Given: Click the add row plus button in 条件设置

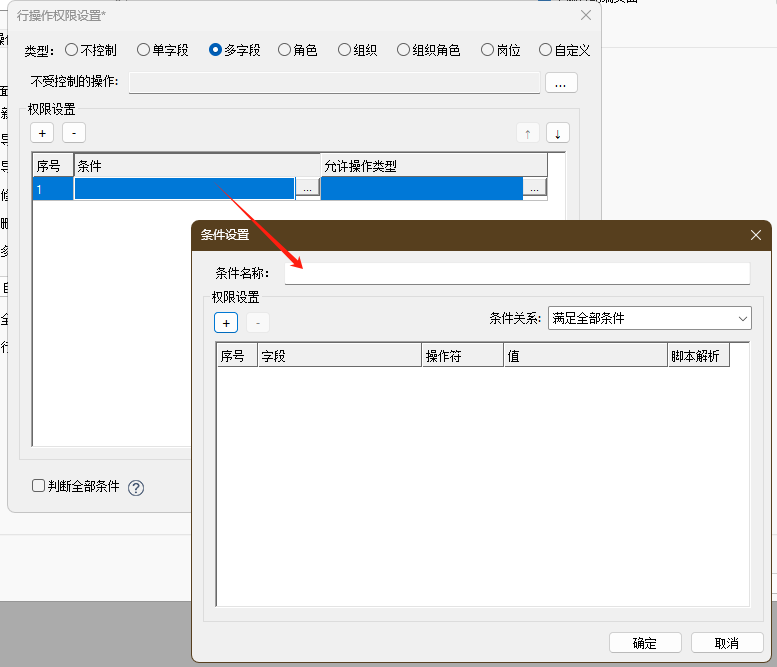Looking at the screenshot, I should pos(226,322).
